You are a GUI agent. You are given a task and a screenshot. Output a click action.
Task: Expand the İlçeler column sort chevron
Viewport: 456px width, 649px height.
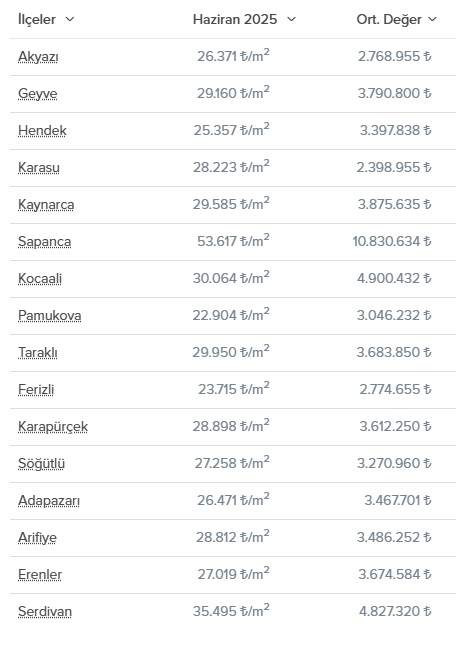(x=70, y=19)
